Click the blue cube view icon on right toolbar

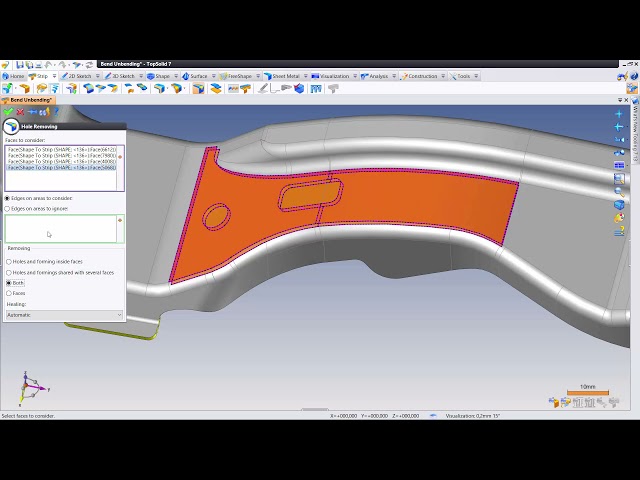(x=619, y=205)
